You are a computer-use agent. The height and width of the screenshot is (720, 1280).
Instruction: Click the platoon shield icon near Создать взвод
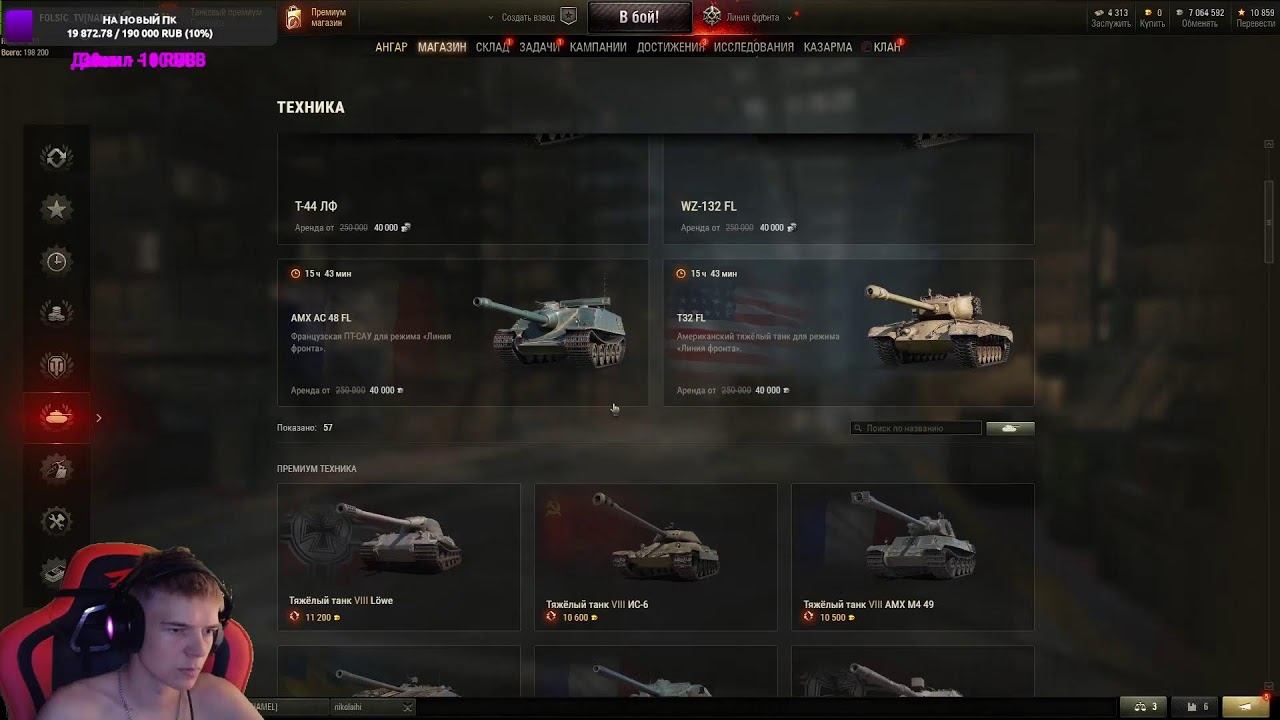point(568,16)
